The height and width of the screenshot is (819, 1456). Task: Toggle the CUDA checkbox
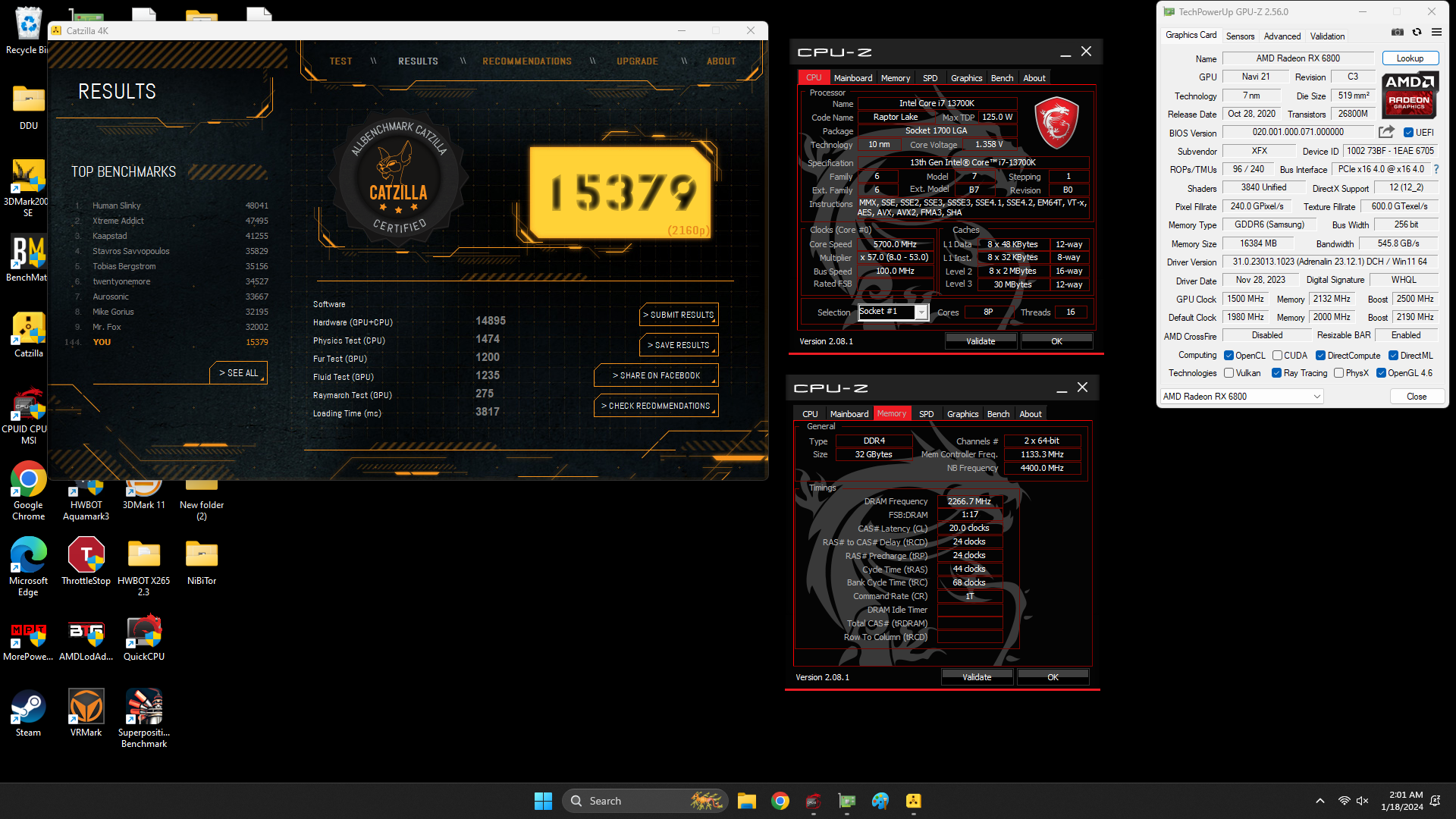click(x=1277, y=356)
